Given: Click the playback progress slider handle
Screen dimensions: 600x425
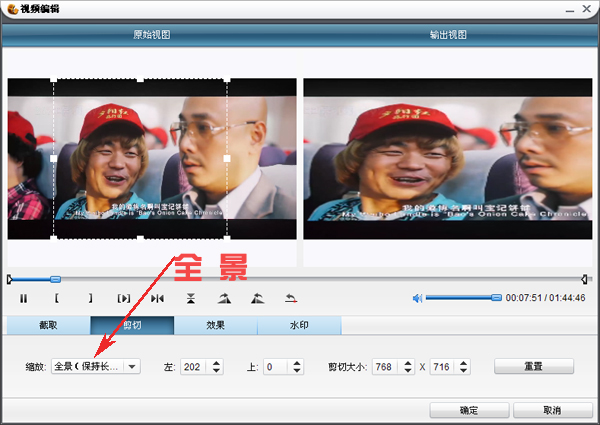Looking at the screenshot, I should click(x=55, y=279).
